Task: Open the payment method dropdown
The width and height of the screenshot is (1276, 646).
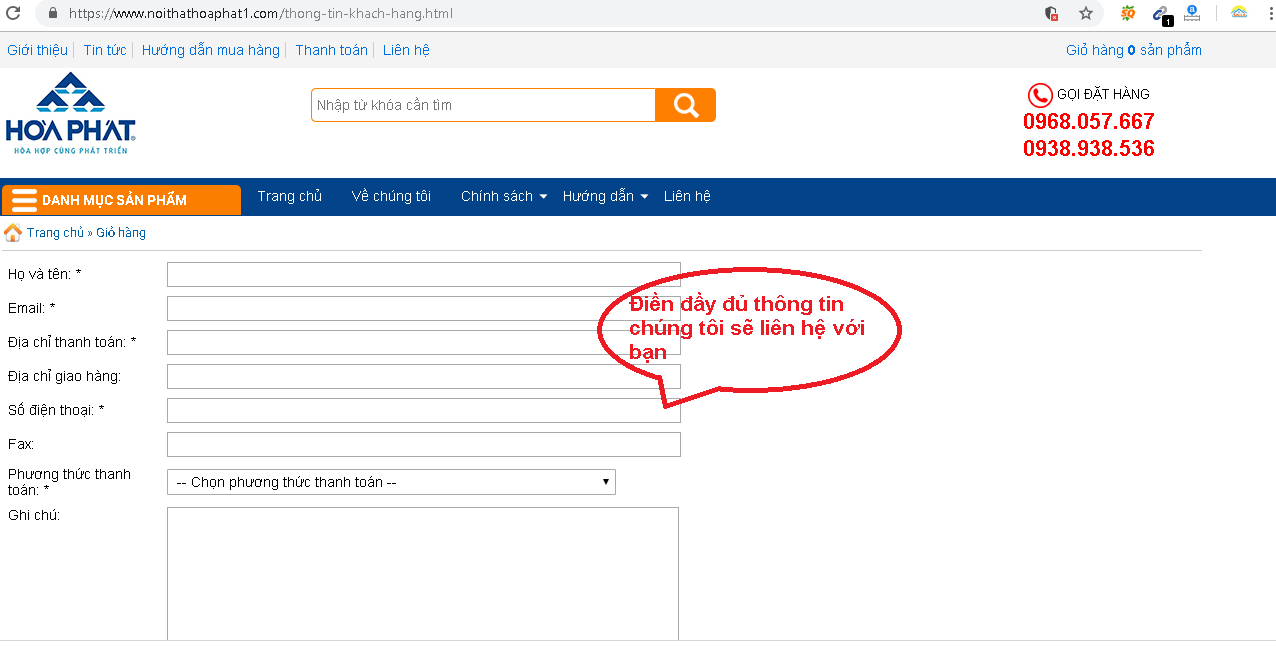Action: click(391, 482)
